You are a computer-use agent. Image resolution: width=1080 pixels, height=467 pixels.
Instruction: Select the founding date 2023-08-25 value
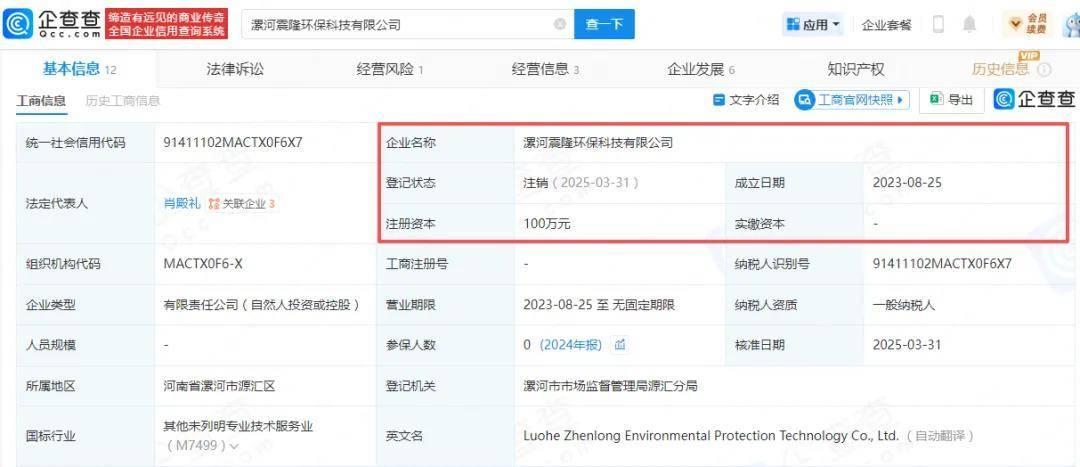point(907,183)
